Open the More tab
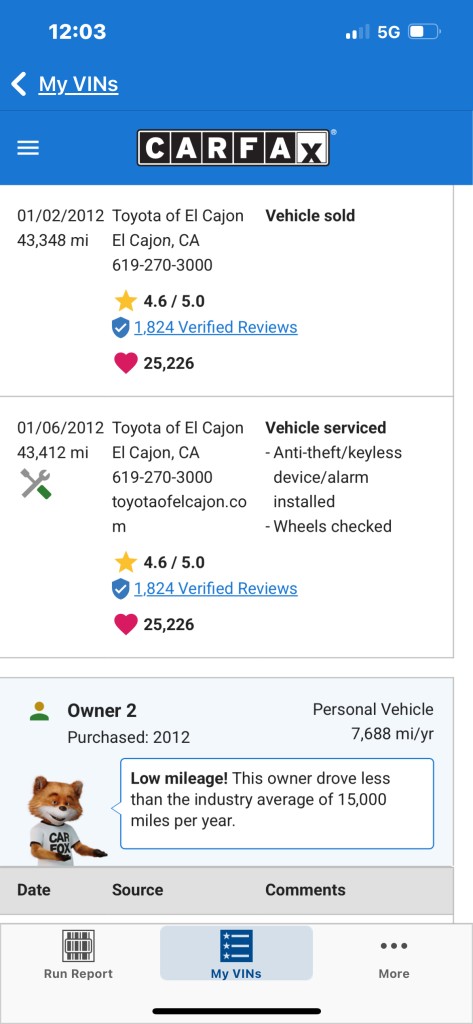473x1024 pixels. coord(394,955)
